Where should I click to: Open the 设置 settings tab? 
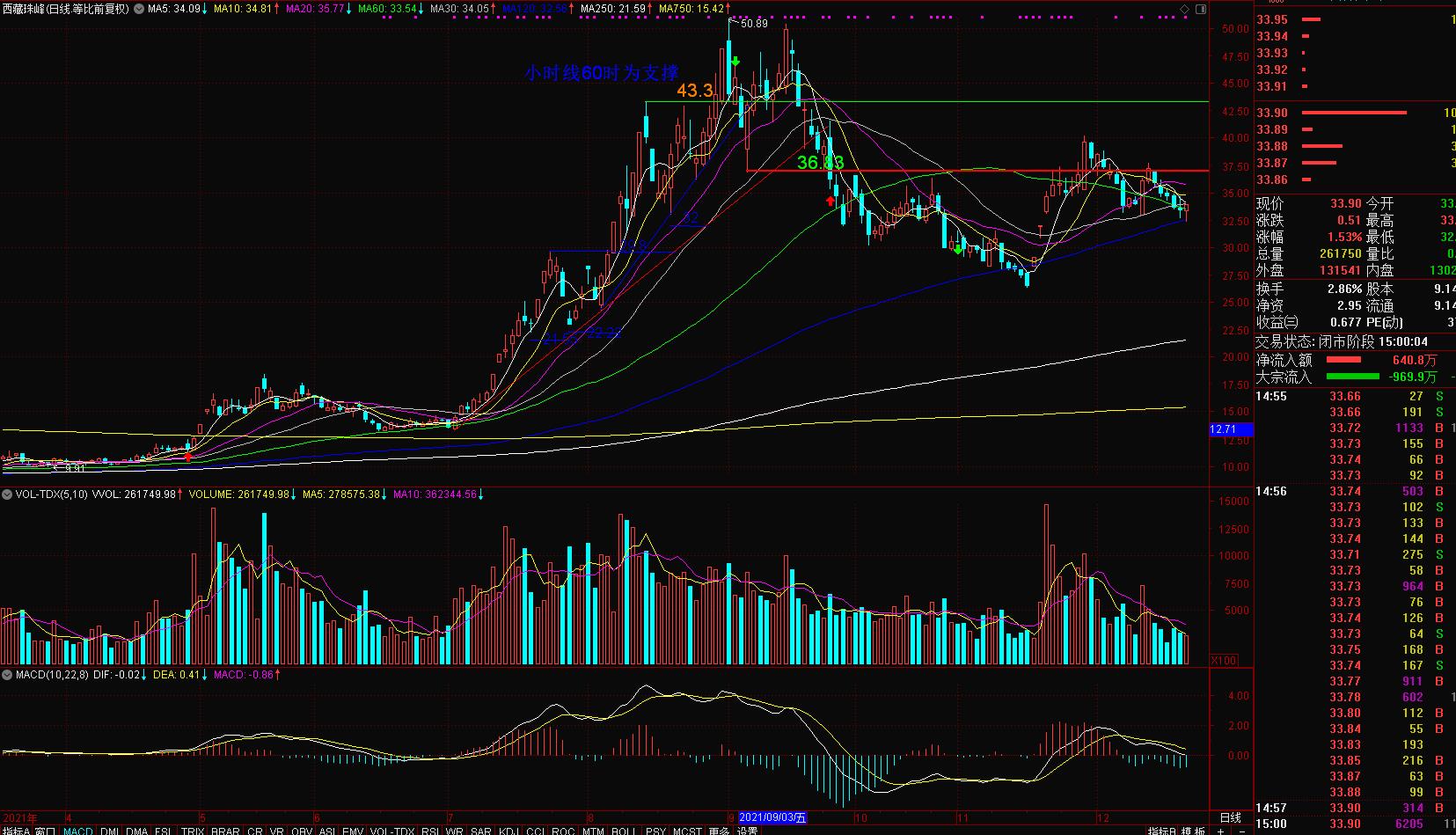click(747, 830)
